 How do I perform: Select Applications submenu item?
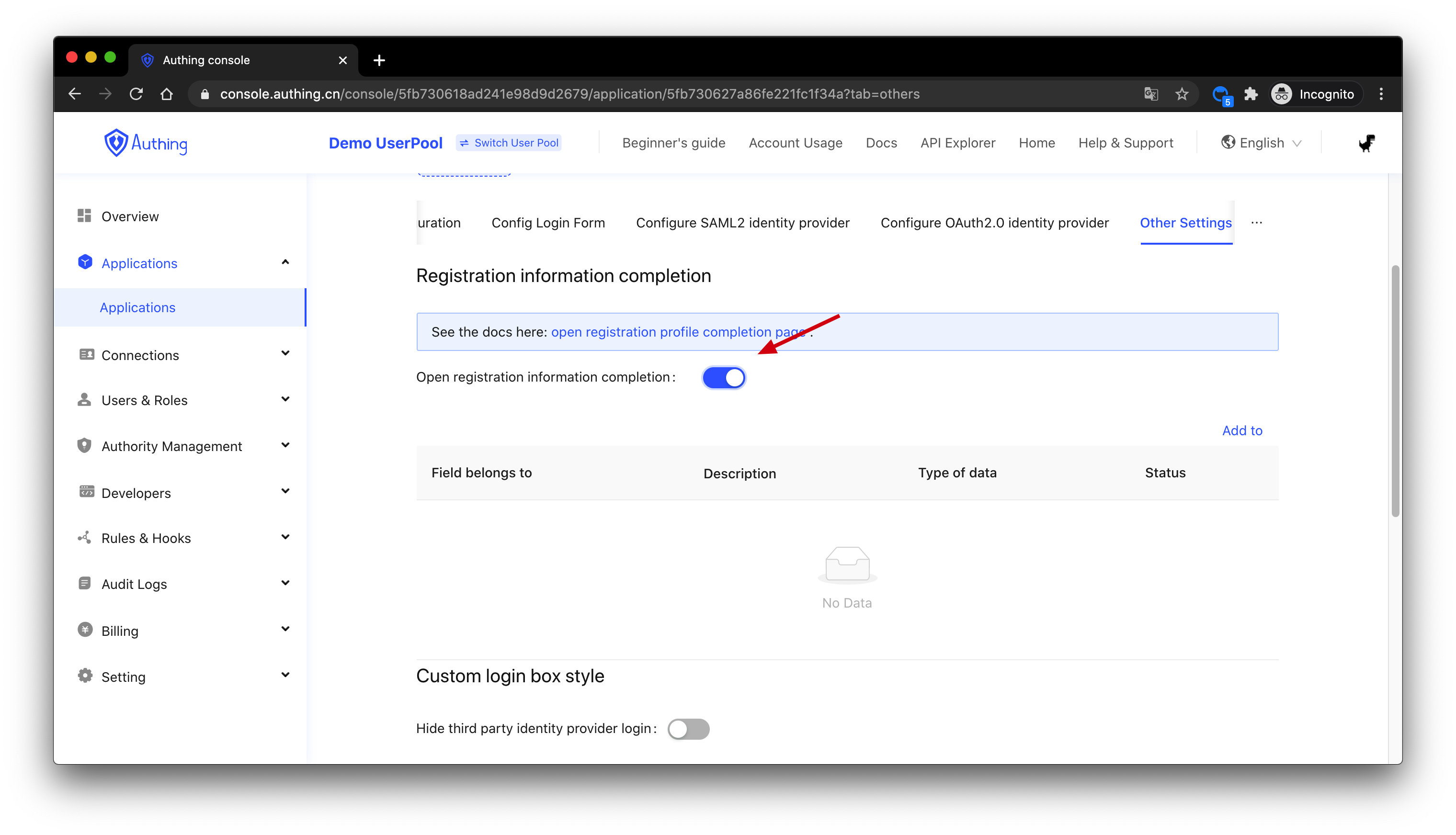(180, 307)
